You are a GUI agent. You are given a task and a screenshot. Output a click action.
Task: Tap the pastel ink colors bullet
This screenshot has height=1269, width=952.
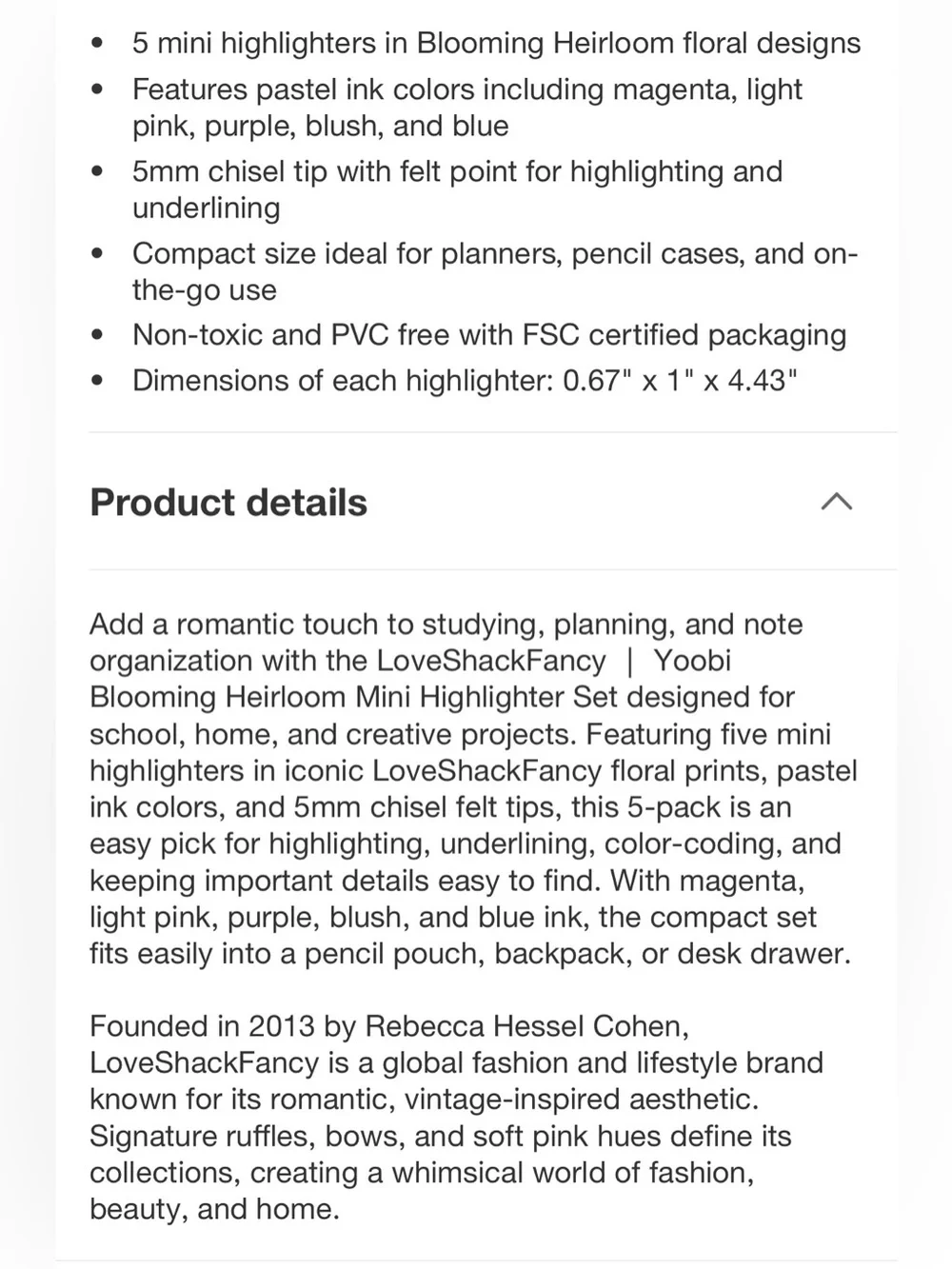point(466,108)
